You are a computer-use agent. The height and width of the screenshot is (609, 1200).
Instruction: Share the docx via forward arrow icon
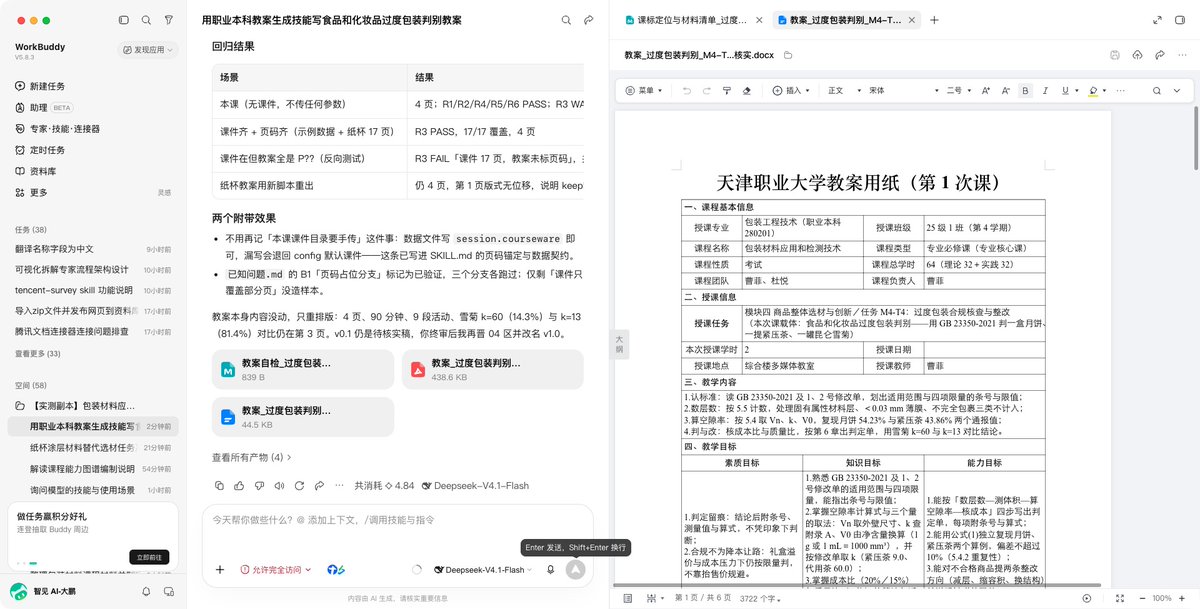(x=1159, y=55)
